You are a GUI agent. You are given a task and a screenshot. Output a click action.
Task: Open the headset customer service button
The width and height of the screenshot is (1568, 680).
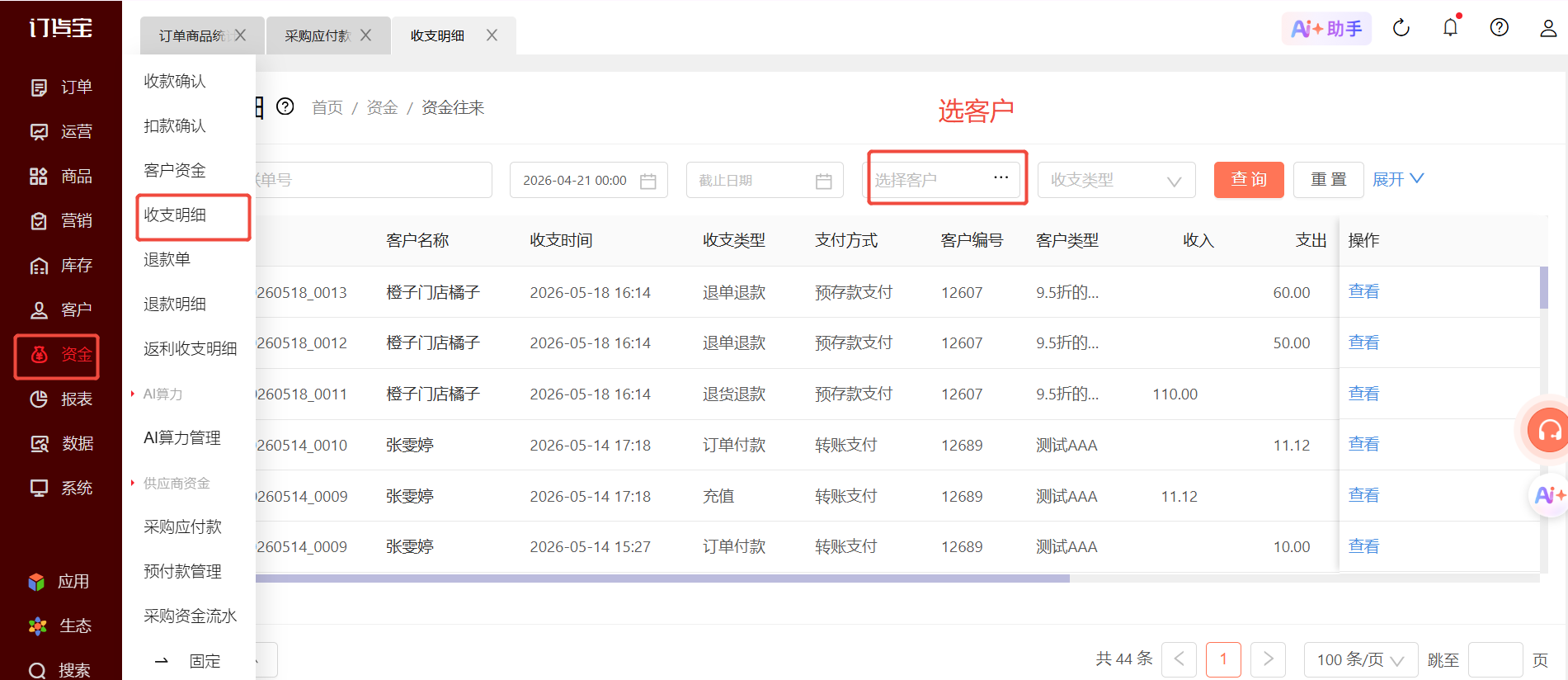point(1549,430)
